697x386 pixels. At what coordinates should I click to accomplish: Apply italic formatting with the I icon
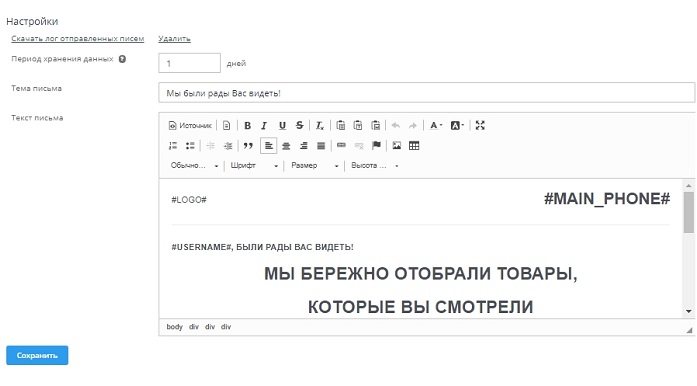point(264,126)
